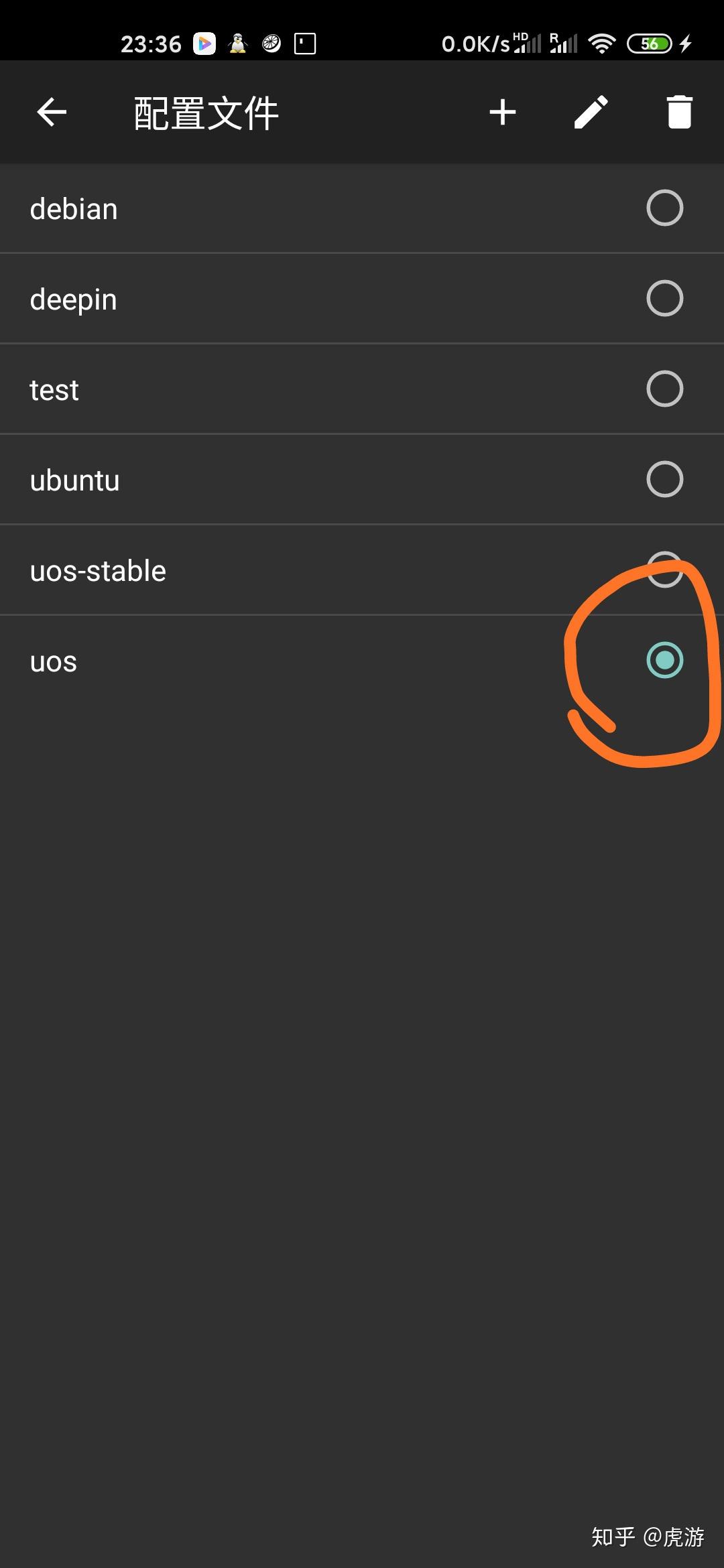Select the ubuntu radio button
Image resolution: width=724 pixels, height=1568 pixels.
(x=664, y=479)
